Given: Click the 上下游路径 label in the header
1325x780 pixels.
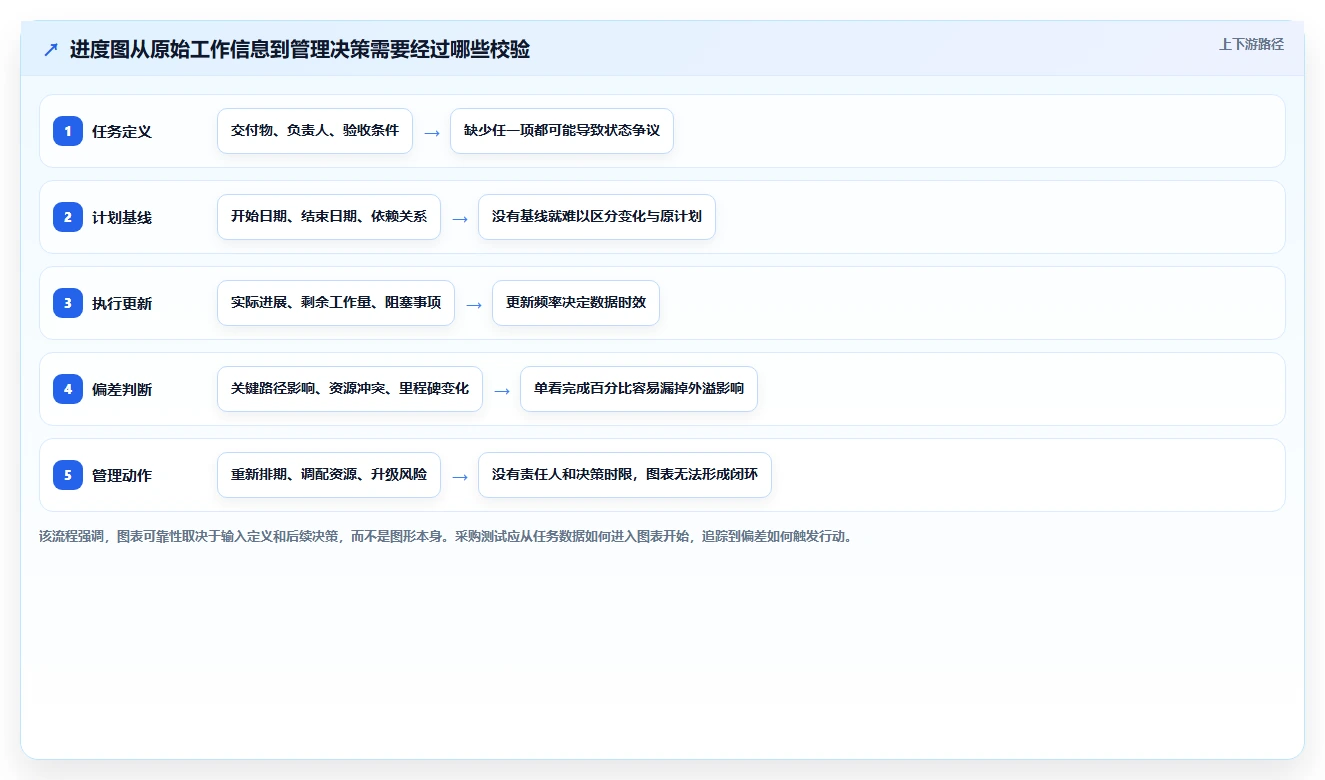Looking at the screenshot, I should tap(1251, 45).
